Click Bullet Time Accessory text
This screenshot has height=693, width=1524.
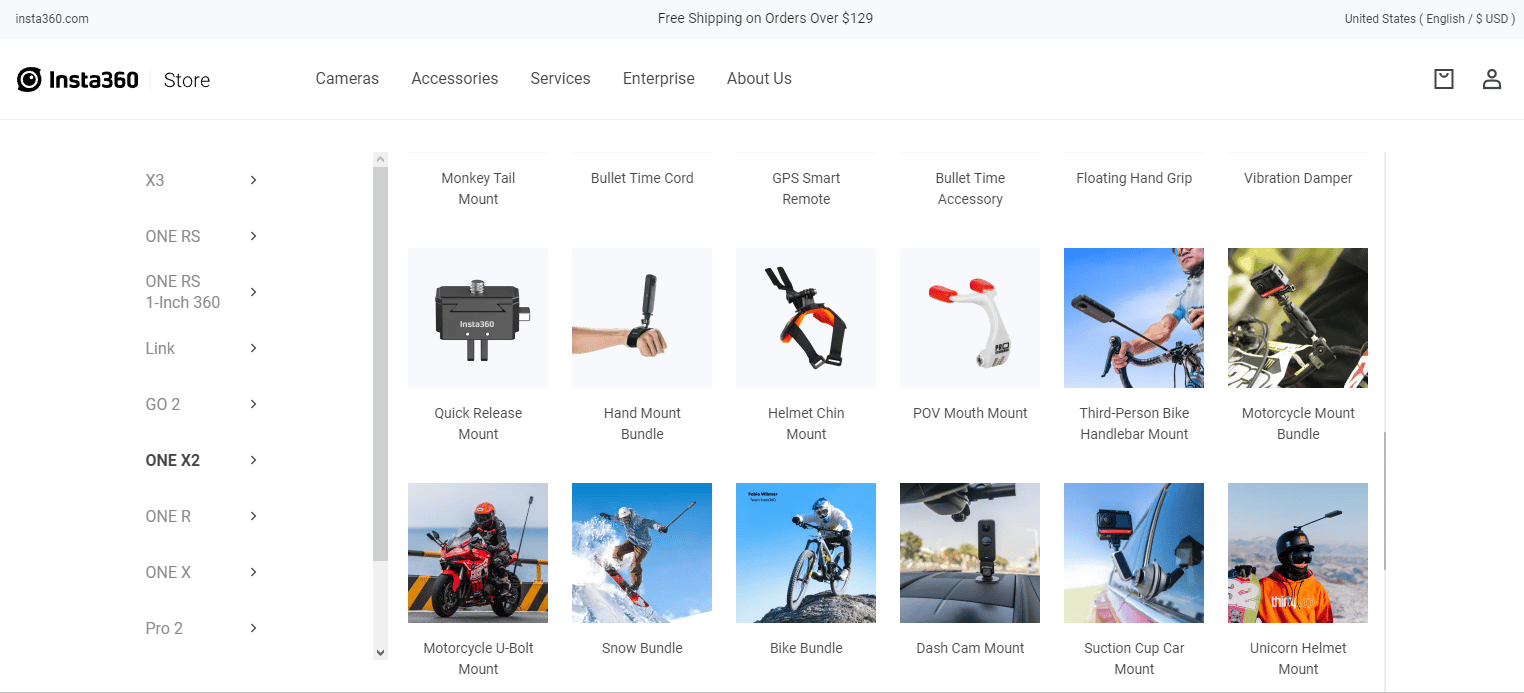tap(970, 189)
